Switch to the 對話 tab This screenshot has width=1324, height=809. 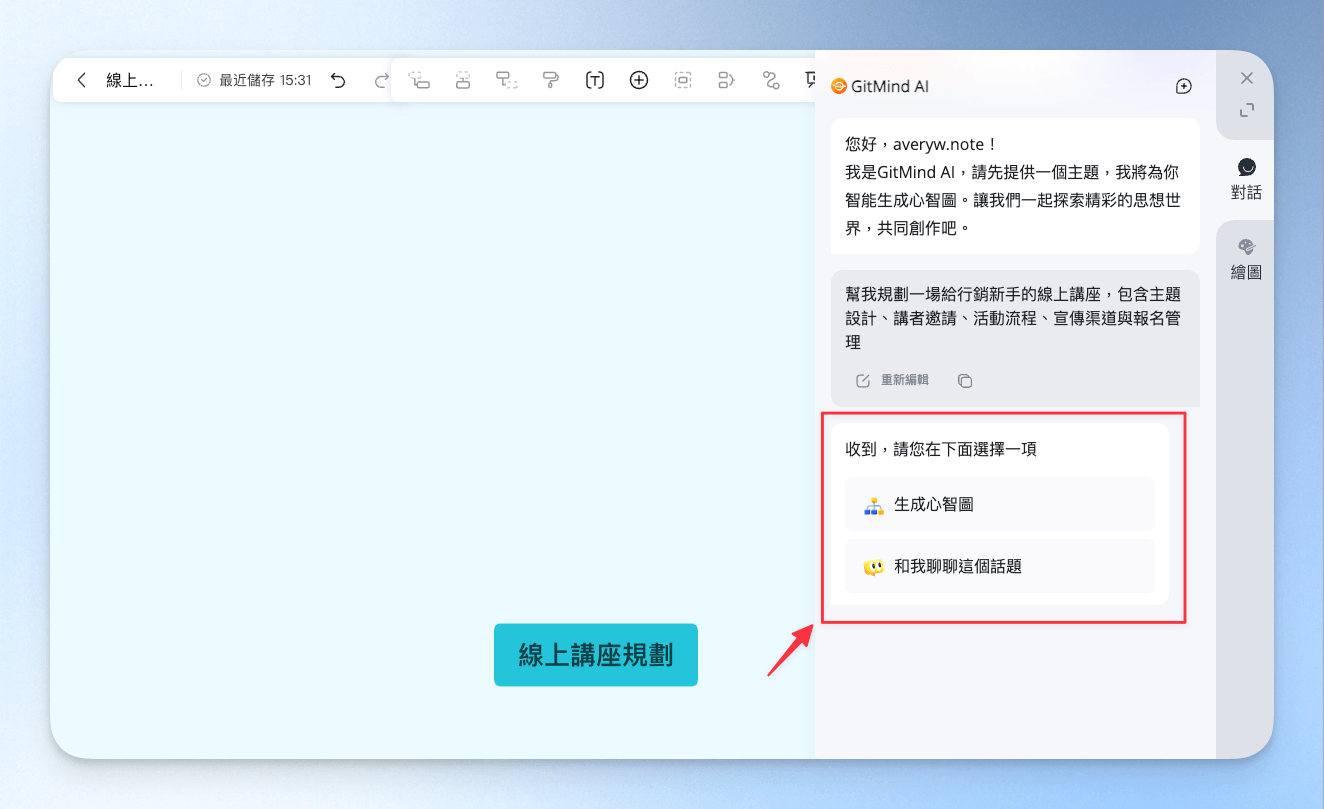click(1246, 179)
